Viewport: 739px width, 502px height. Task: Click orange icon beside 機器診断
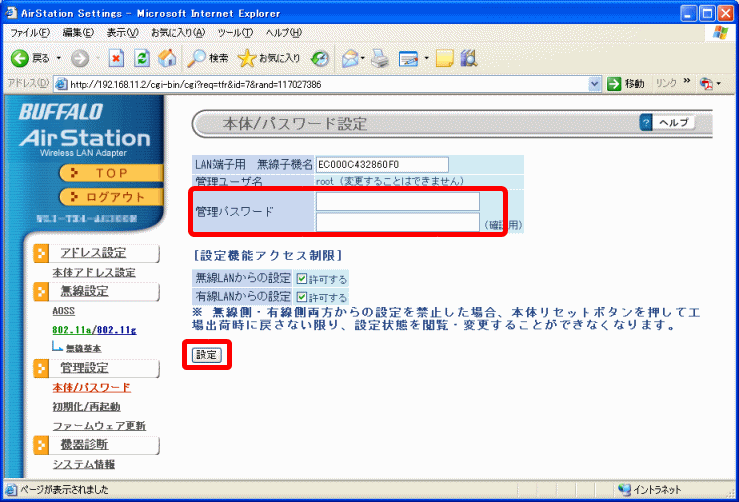coord(41,445)
